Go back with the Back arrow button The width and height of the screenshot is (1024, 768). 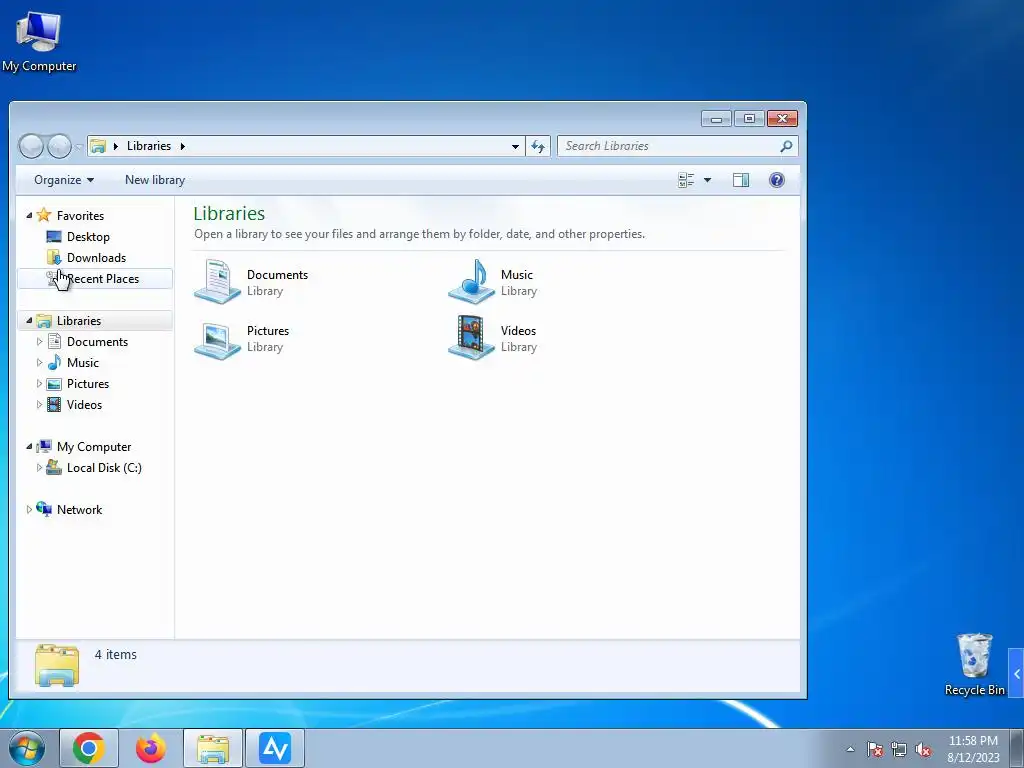31,146
